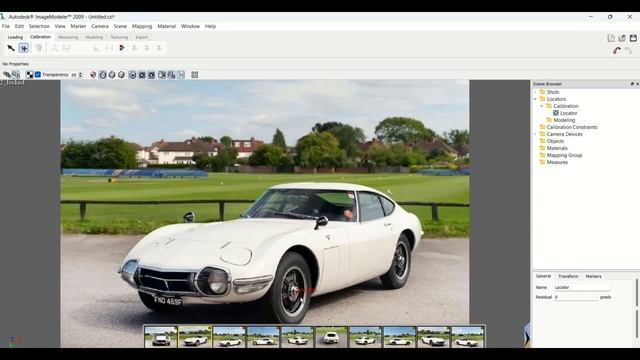Click the image and model view icon
This screenshot has height=360, width=640.
coord(171,75)
